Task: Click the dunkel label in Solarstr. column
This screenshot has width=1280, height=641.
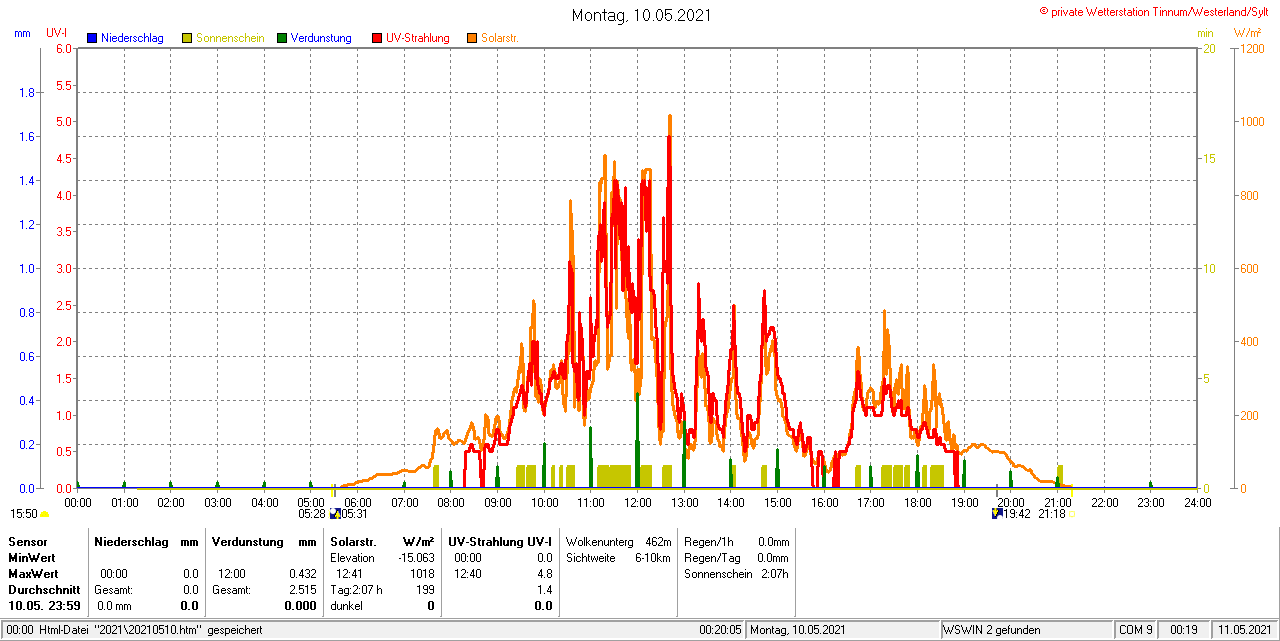Action: point(346,606)
